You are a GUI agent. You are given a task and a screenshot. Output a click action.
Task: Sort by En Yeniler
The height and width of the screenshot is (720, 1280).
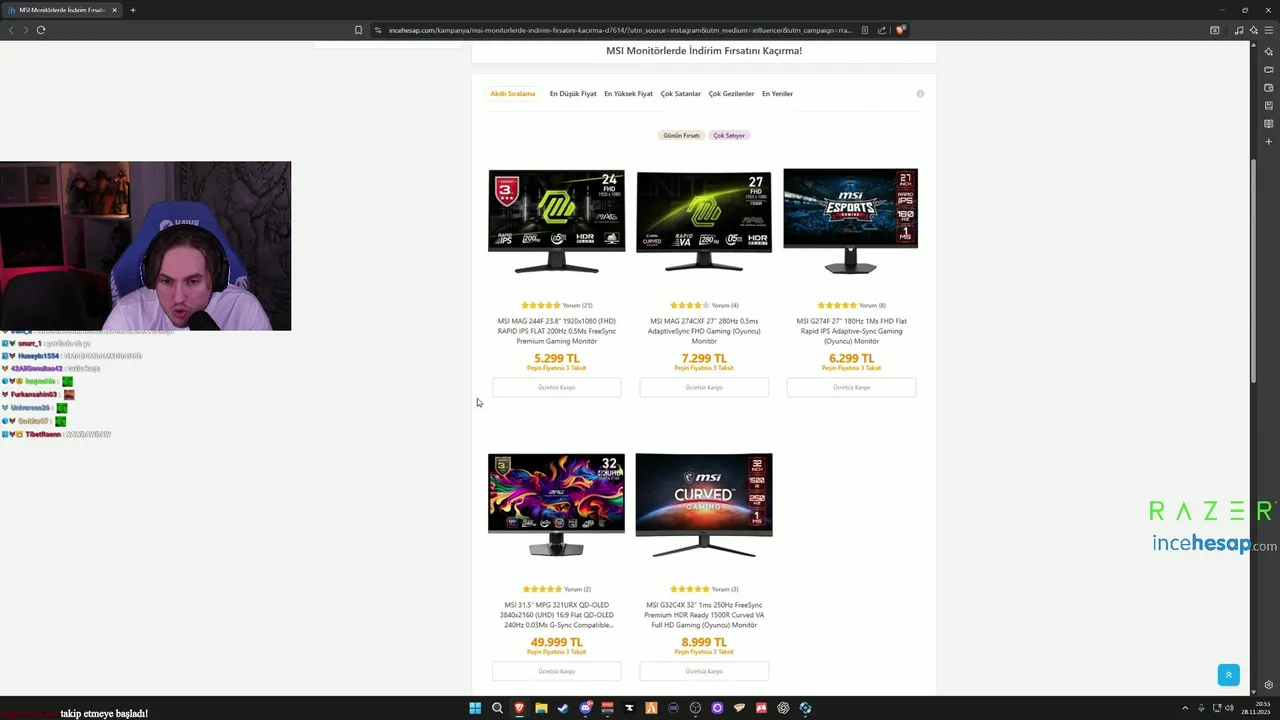777,94
